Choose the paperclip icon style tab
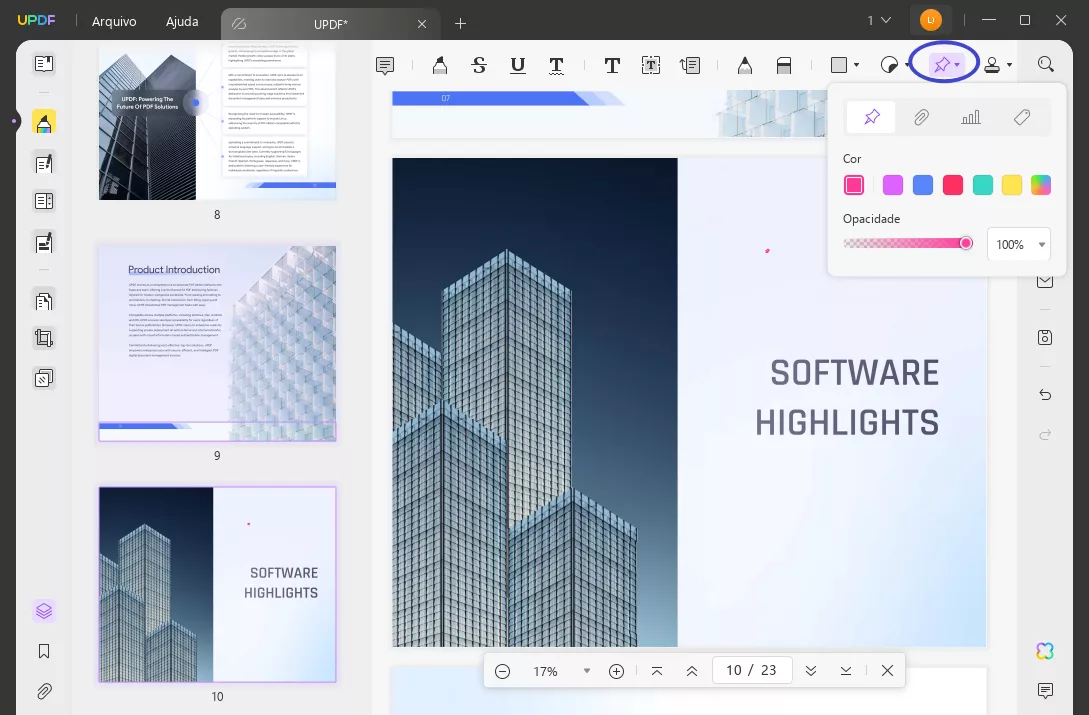The height and width of the screenshot is (715, 1089). [x=921, y=117]
